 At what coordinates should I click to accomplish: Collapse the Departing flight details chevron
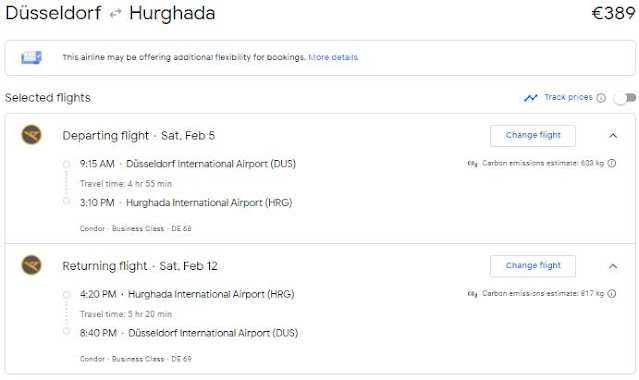point(613,136)
